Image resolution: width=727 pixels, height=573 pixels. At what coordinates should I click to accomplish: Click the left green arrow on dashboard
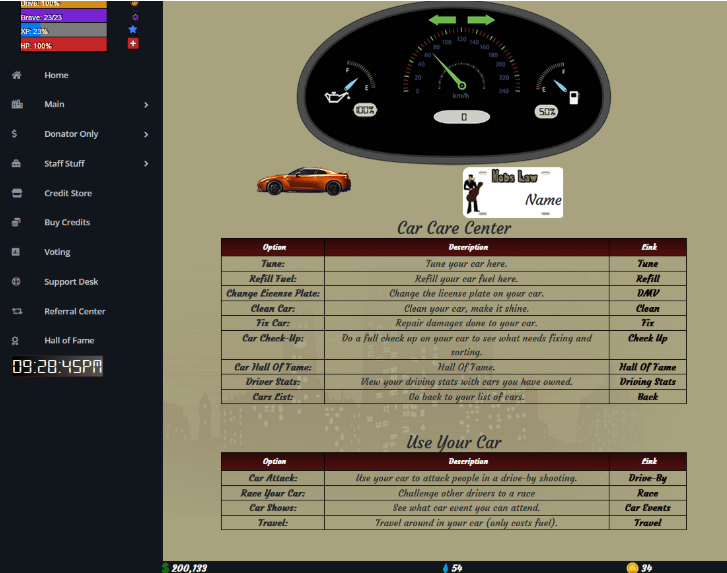pyautogui.click(x=442, y=20)
